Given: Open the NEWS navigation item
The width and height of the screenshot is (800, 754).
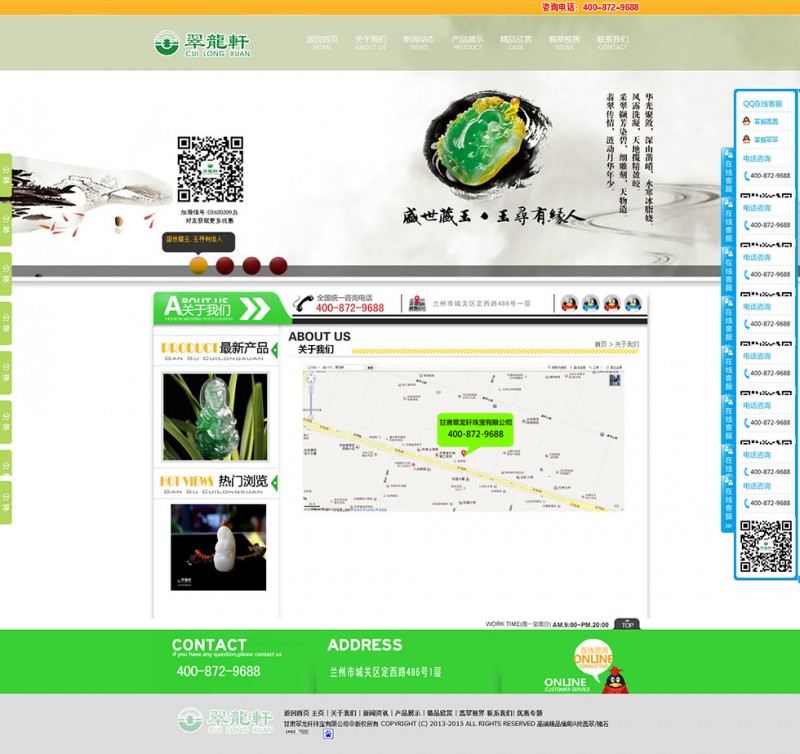Looking at the screenshot, I should point(419,42).
